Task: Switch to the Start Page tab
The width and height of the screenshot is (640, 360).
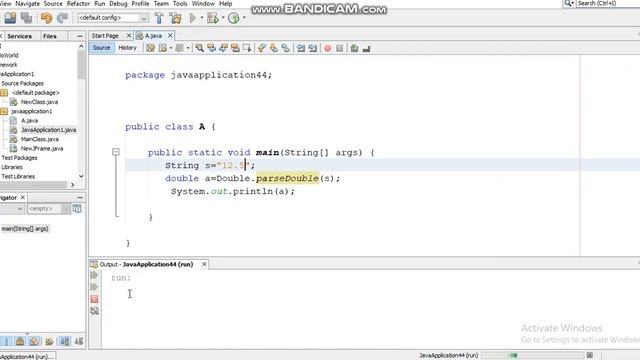Action: coord(105,36)
